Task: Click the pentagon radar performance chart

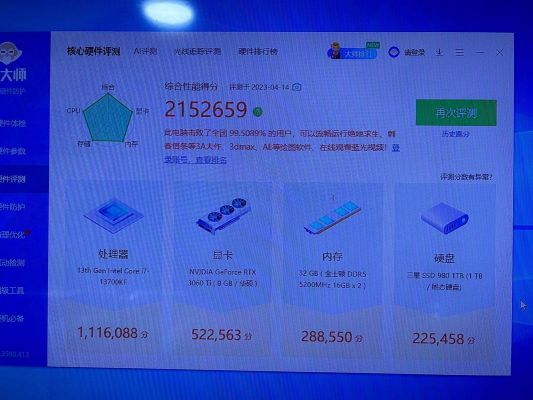Action: pos(108,118)
